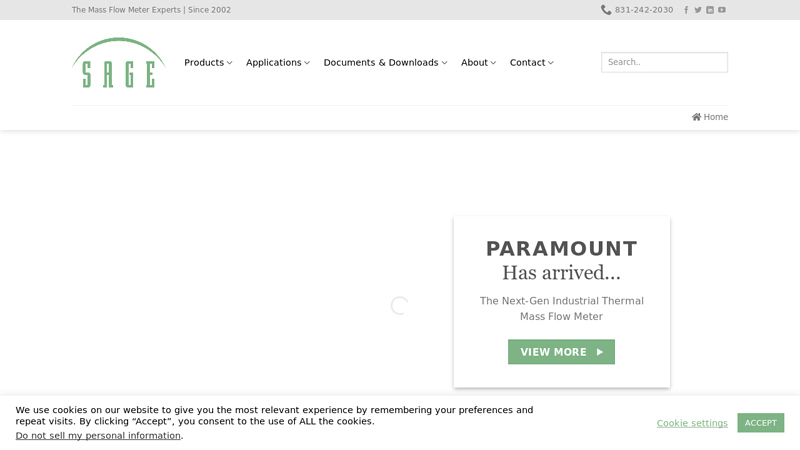Image resolution: width=800 pixels, height=450 pixels.
Task: Open the LinkedIn social icon
Action: [710, 10]
